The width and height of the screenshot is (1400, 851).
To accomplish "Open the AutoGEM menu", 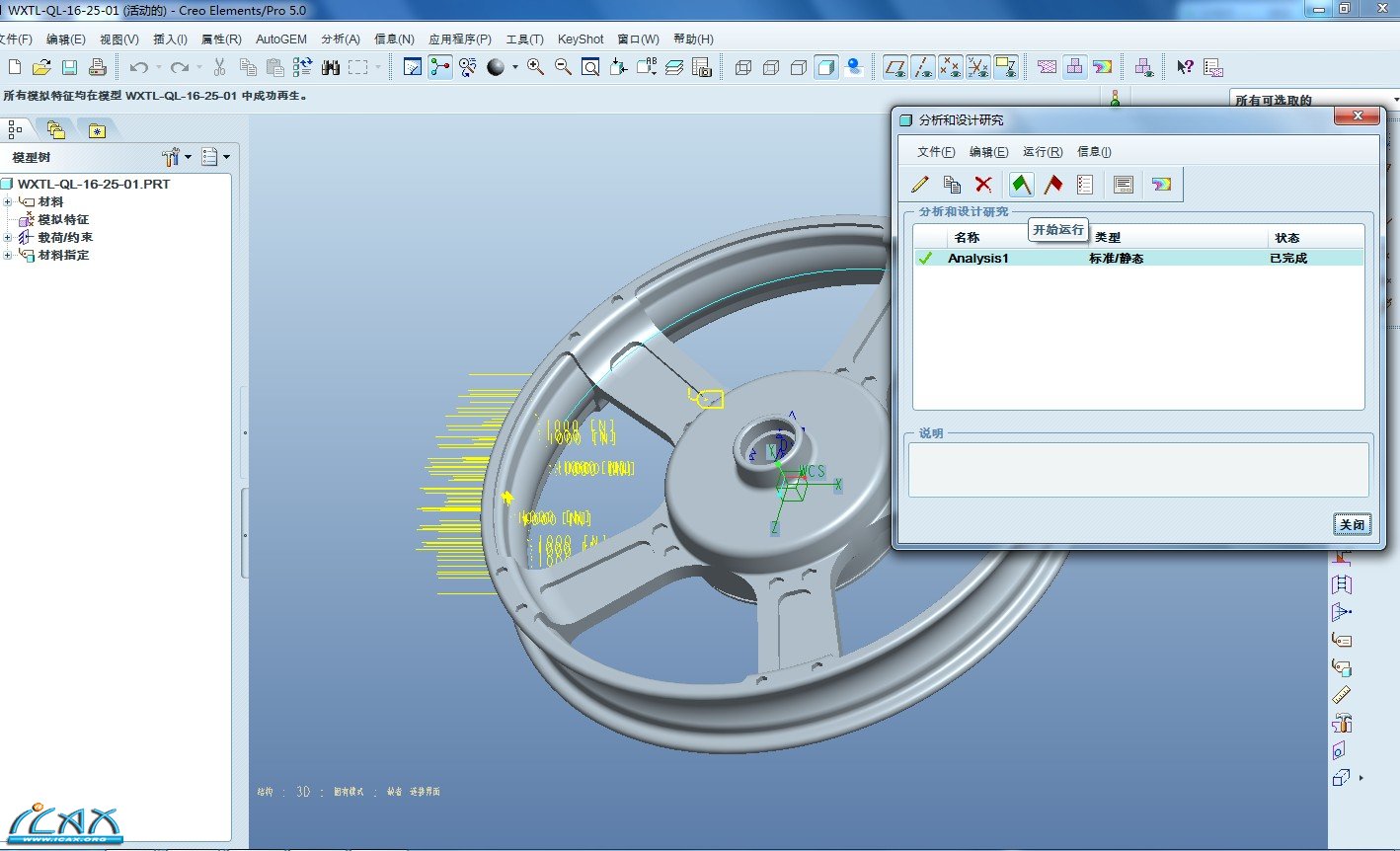I will [x=281, y=39].
